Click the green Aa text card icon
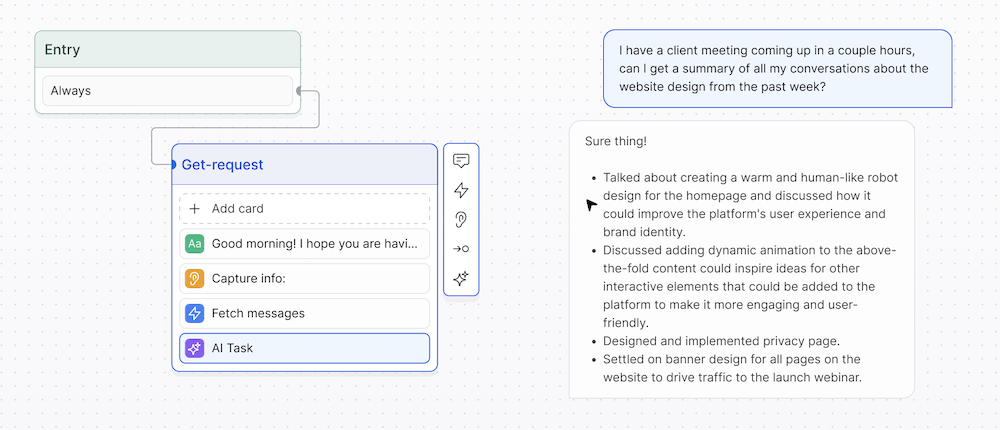The image size is (1000, 430). (195, 243)
